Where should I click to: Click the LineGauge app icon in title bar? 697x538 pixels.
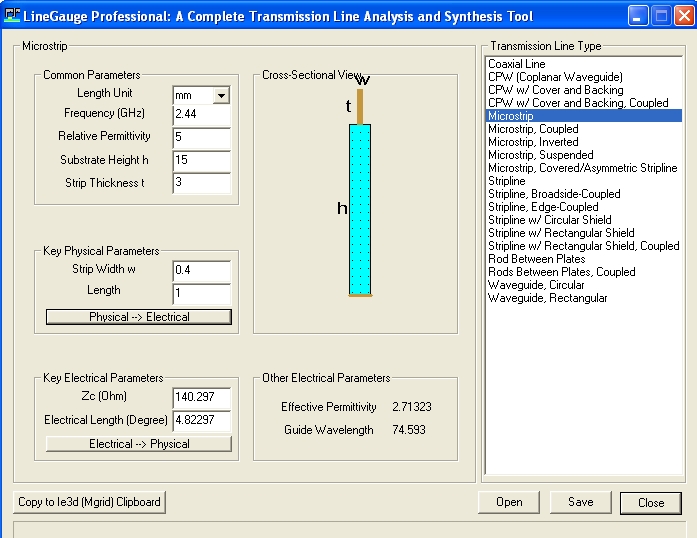[12, 15]
